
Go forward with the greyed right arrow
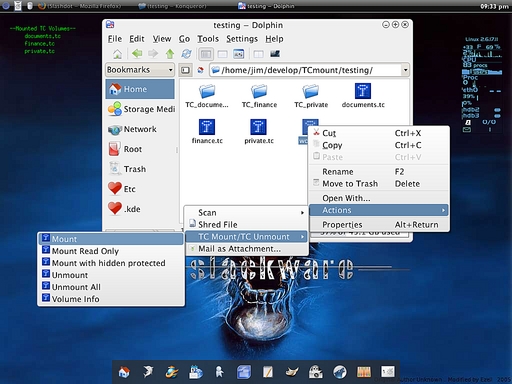coord(153,53)
